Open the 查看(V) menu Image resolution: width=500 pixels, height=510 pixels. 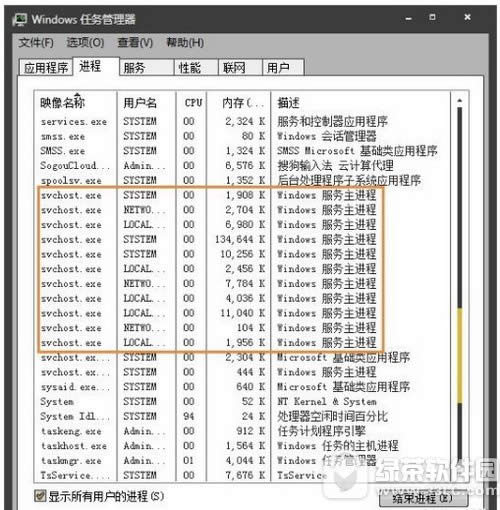tap(135, 43)
